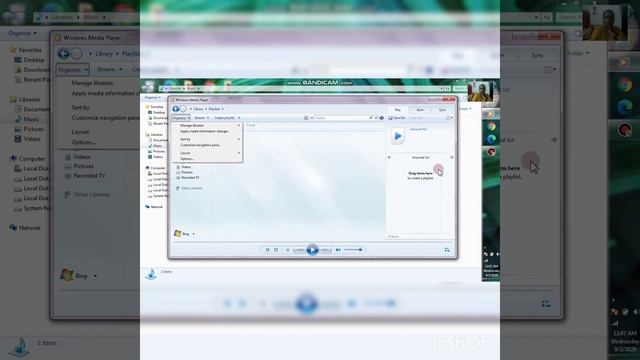Click Clear list button in sharp list pane
640x360 pixels.
tap(416, 118)
